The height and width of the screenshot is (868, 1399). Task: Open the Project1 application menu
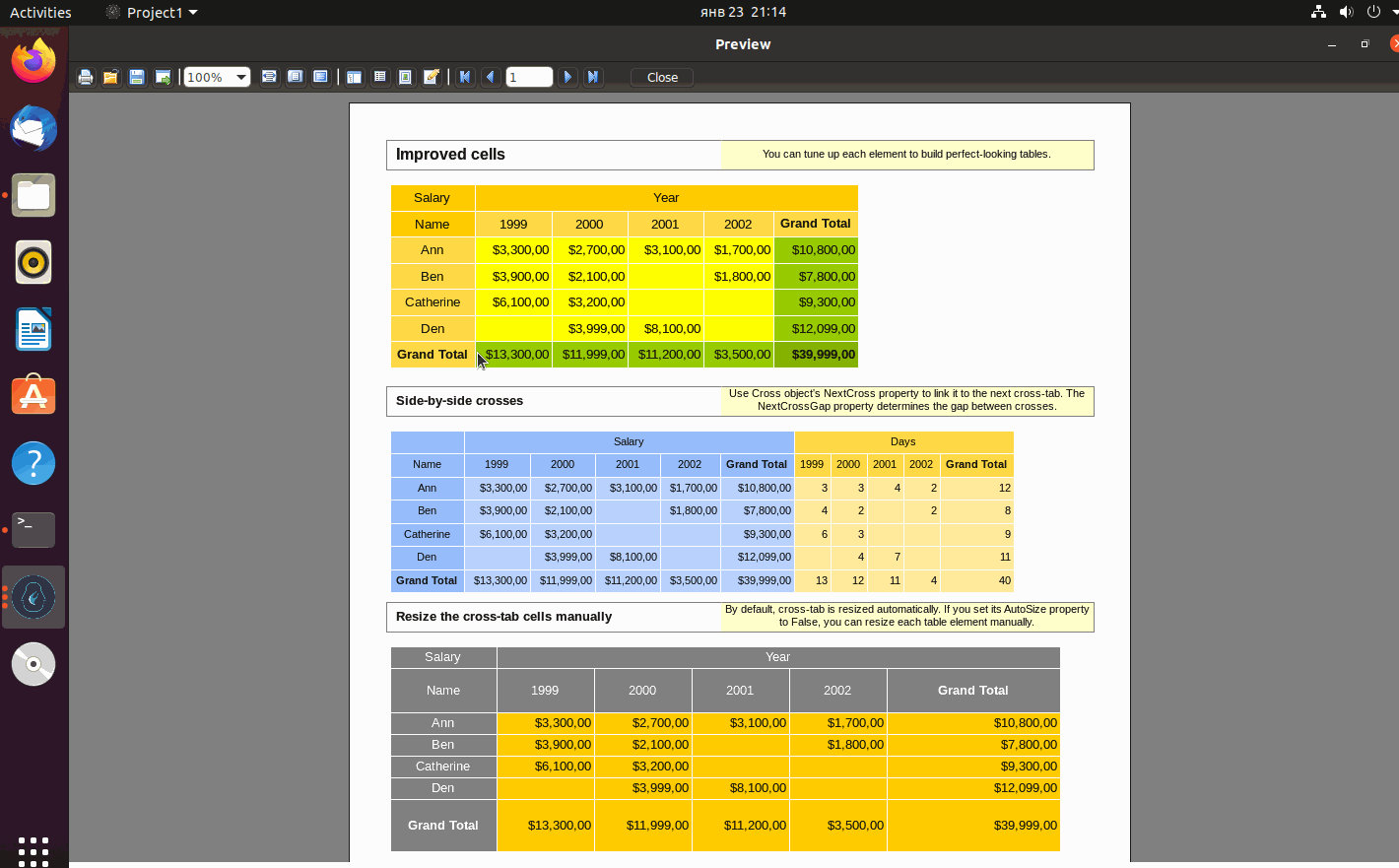click(152, 12)
